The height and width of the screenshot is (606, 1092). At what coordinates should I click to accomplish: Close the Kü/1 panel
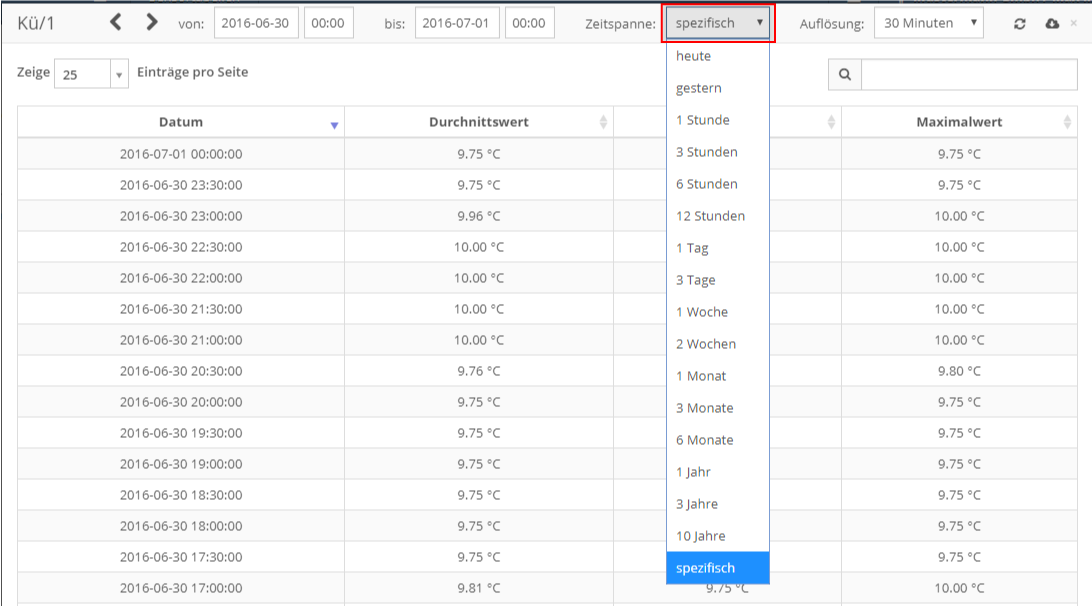point(1074,23)
